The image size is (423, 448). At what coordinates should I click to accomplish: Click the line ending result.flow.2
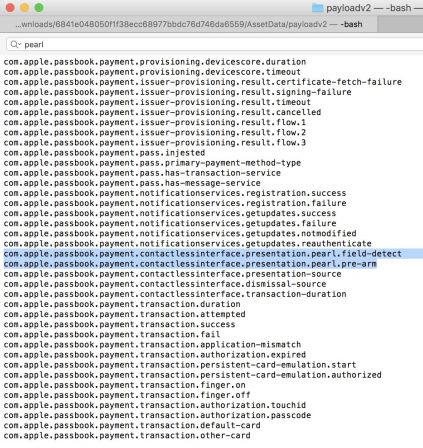coord(155,132)
